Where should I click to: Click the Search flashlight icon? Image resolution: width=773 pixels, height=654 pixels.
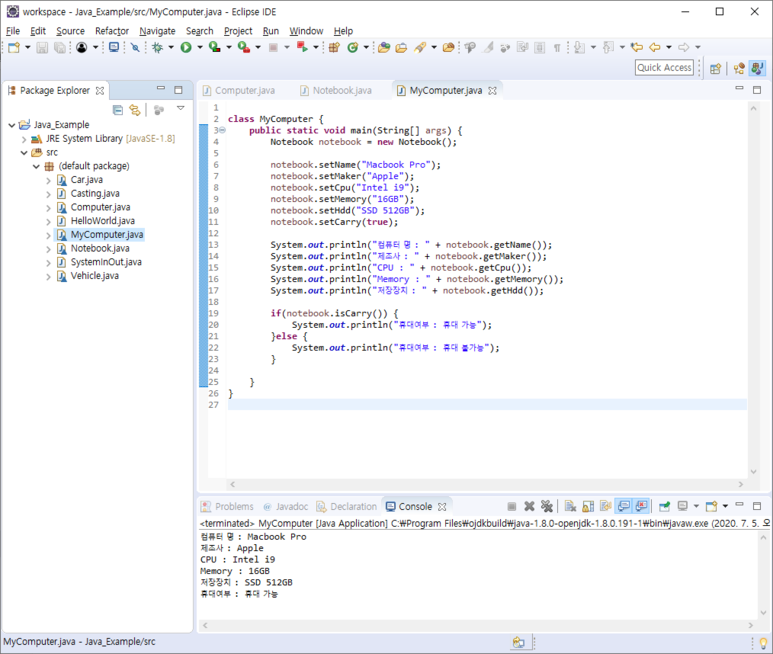420,47
